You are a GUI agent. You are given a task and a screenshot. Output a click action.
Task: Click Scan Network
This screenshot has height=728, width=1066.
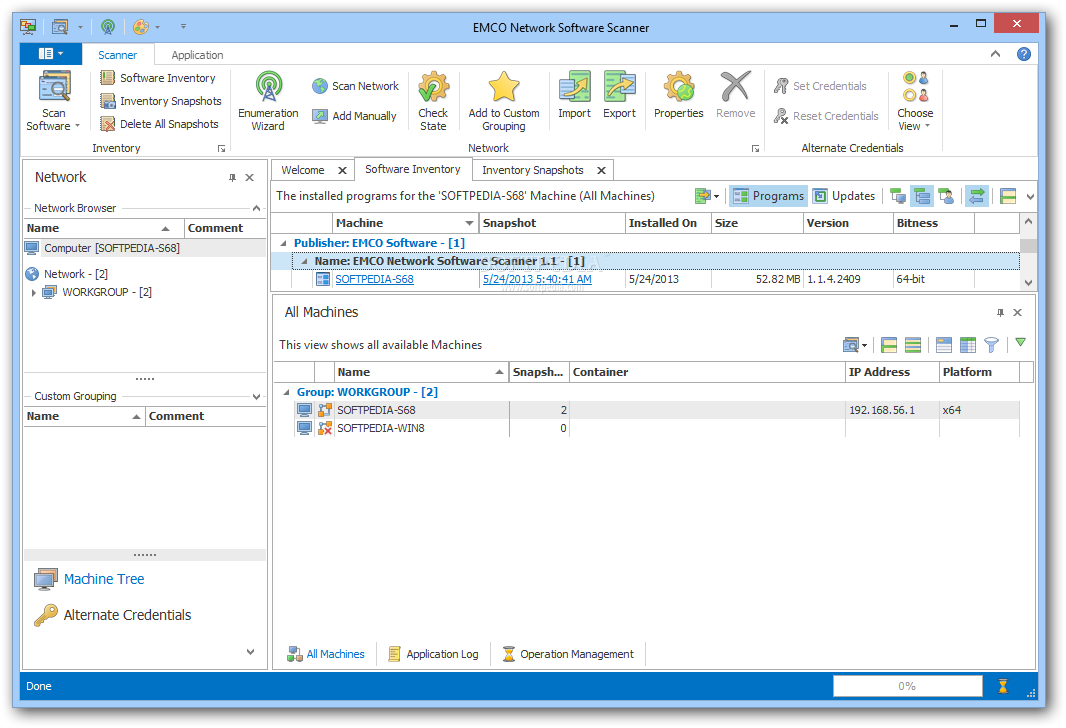[356, 86]
